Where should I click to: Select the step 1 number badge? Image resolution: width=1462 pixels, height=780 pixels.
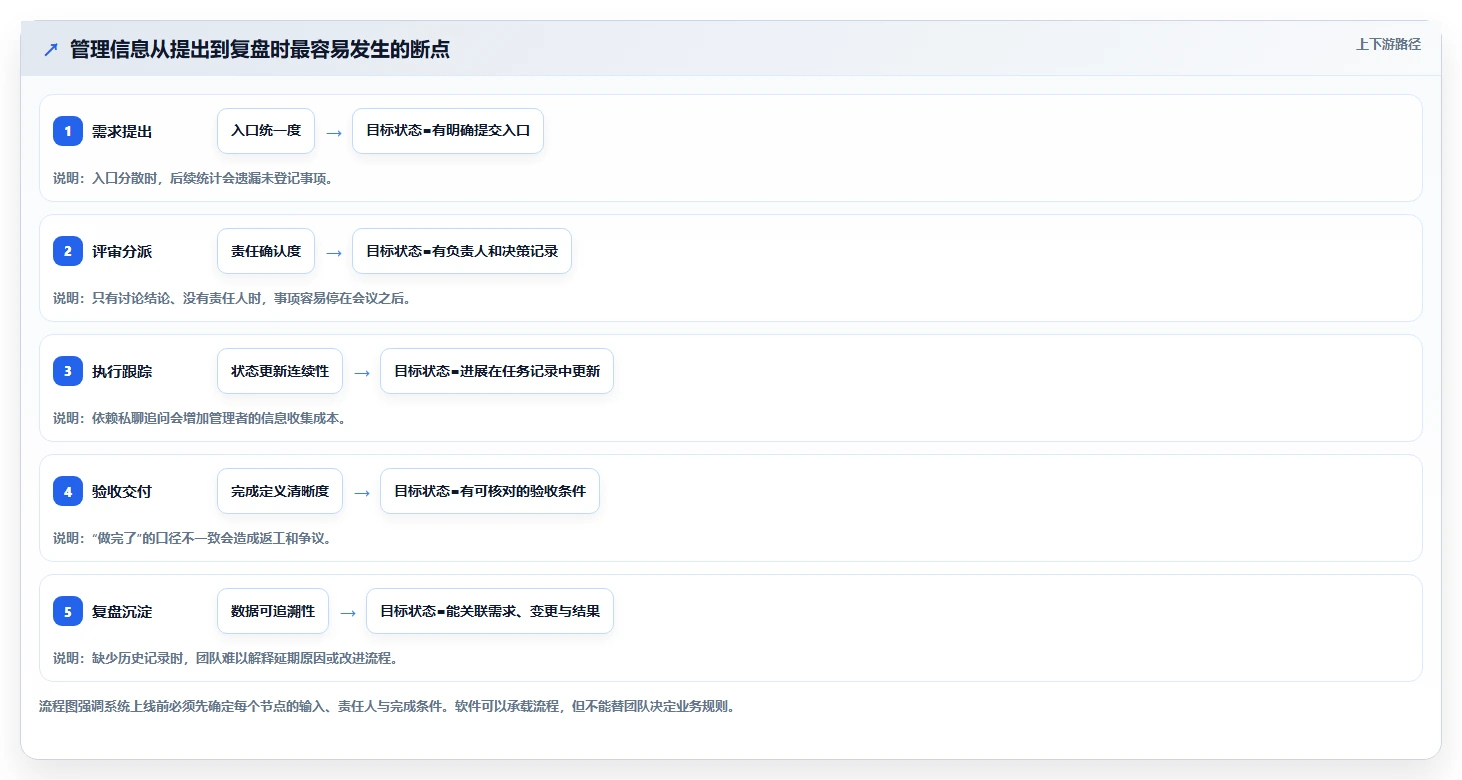(68, 131)
